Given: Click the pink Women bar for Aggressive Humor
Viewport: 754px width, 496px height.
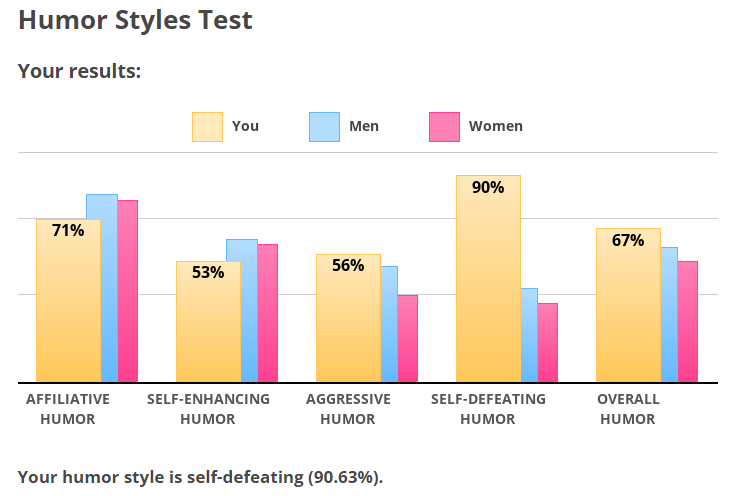Looking at the screenshot, I should point(408,338).
